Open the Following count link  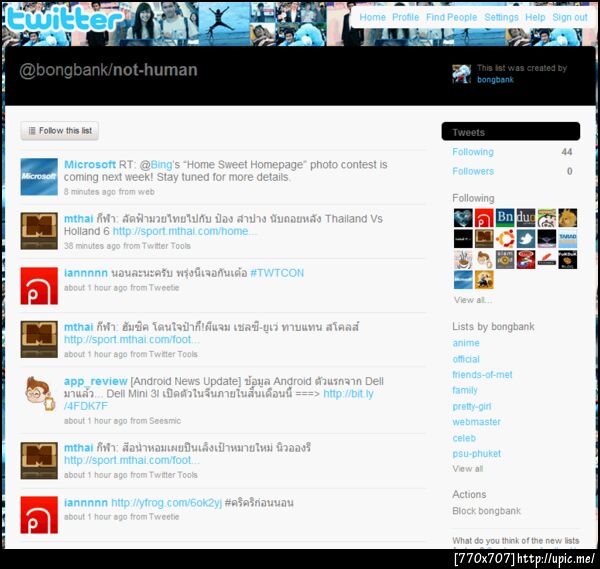(473, 152)
